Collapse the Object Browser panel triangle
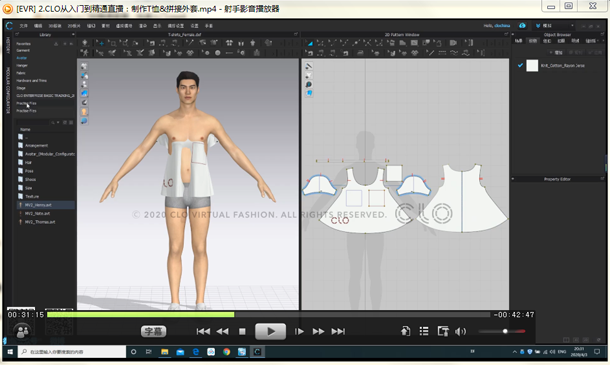Image resolution: width=610 pixels, height=365 pixels. [x=513, y=35]
